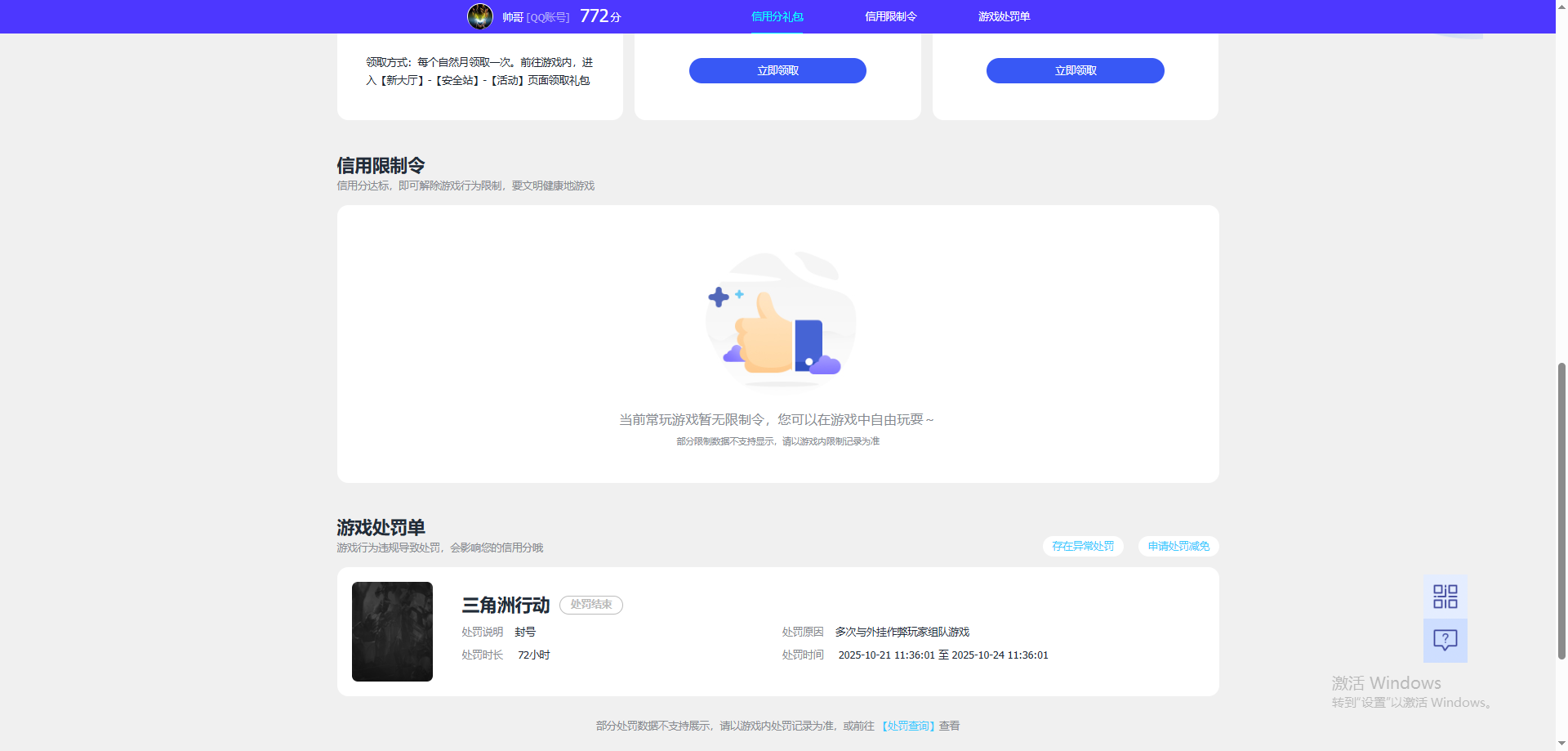Click the 三角洲行动 title text

click(506, 606)
